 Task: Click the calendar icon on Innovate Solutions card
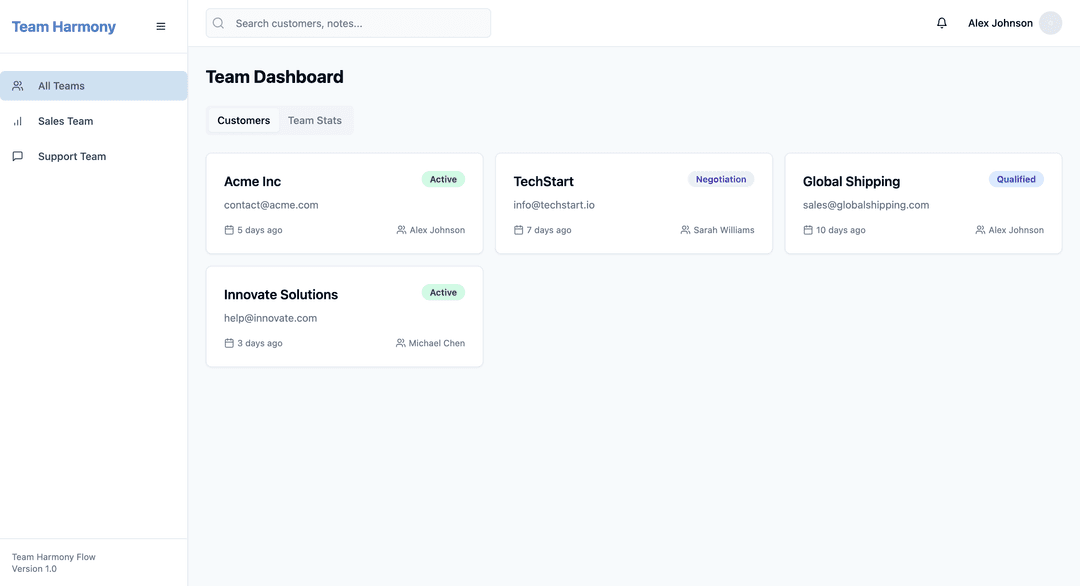[229, 343]
